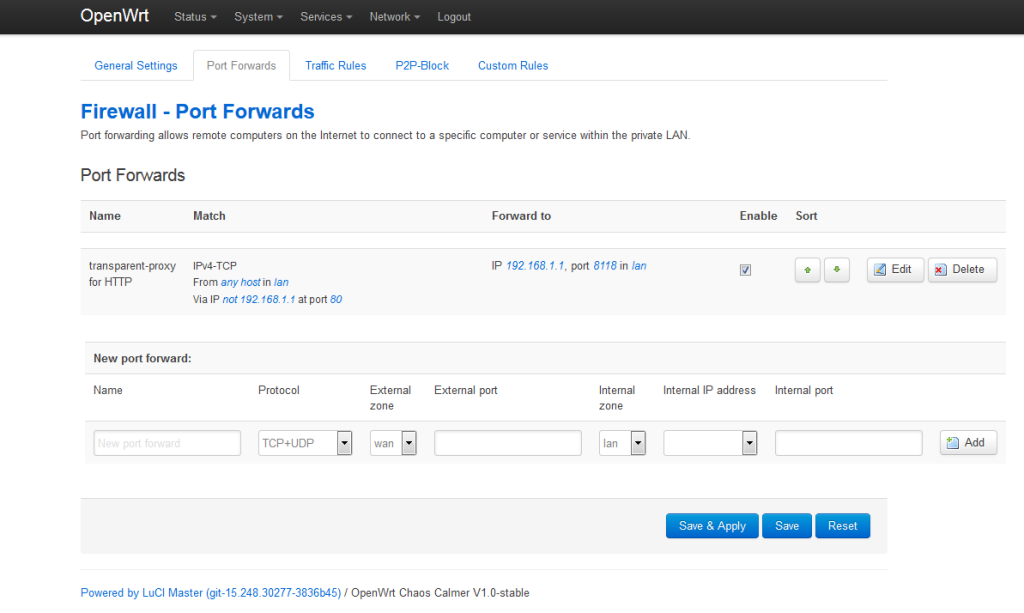Move the transparent-proxy rule up
The height and width of the screenshot is (613, 1024).
[807, 269]
